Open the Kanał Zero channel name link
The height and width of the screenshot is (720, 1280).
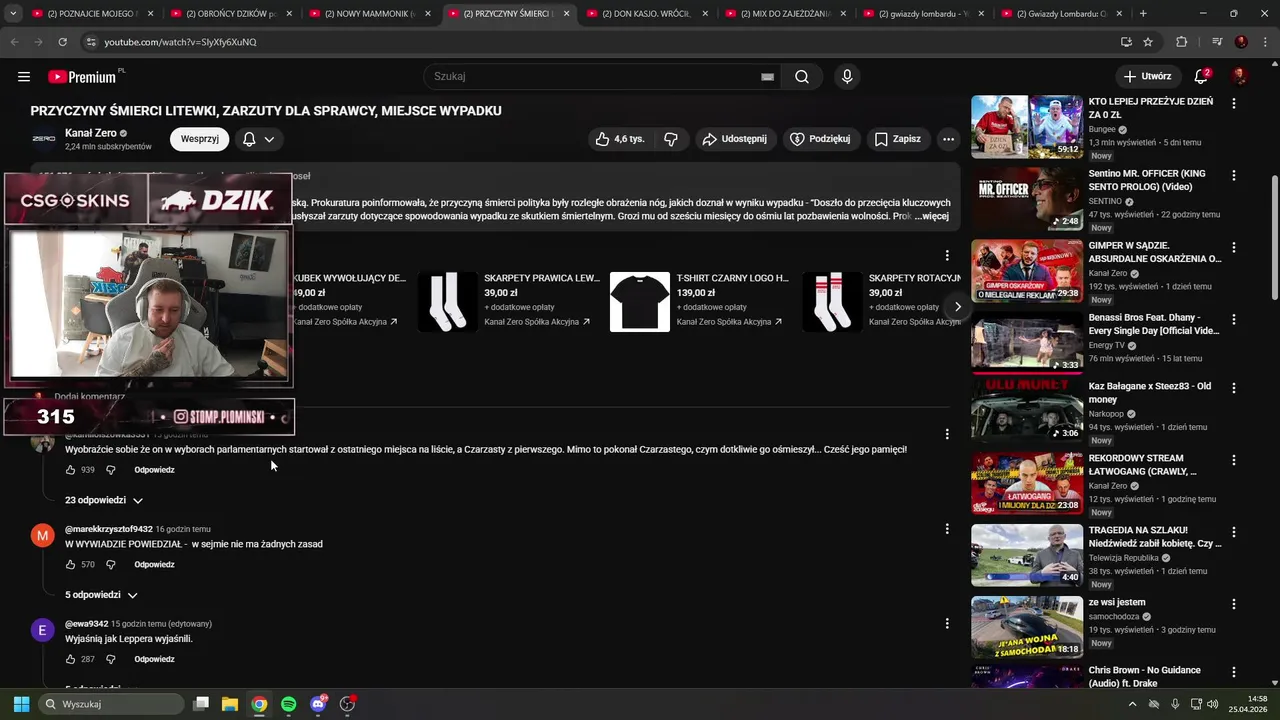click(90, 133)
